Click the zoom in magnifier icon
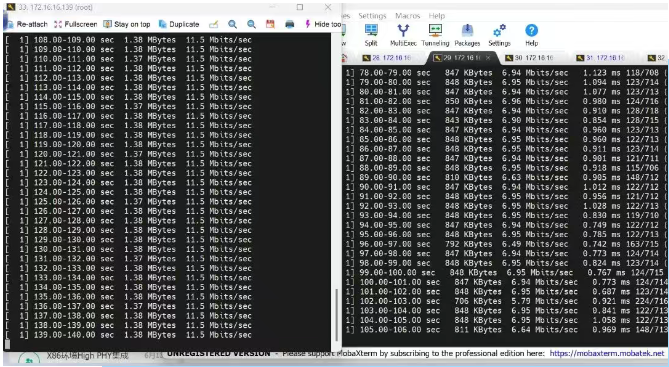669x367 pixels. tap(232, 24)
